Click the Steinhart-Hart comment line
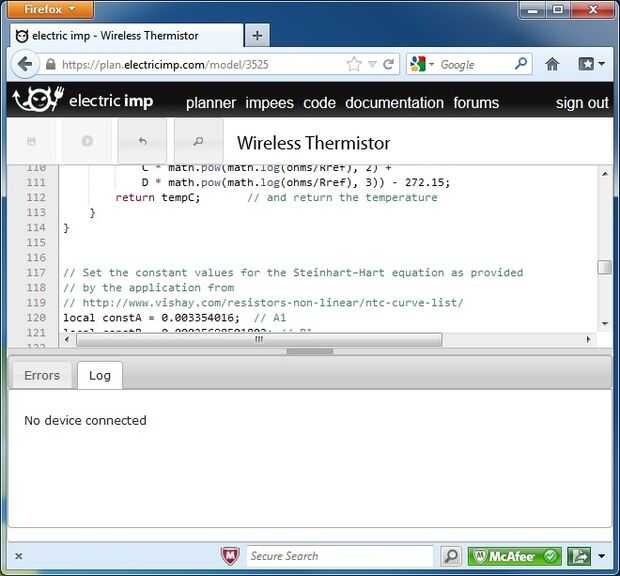 [293, 272]
